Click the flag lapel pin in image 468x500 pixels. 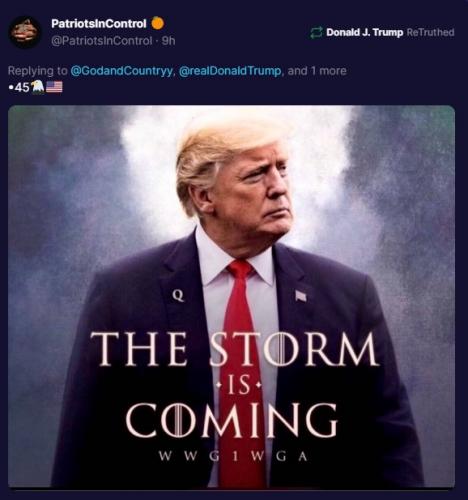click(x=301, y=295)
